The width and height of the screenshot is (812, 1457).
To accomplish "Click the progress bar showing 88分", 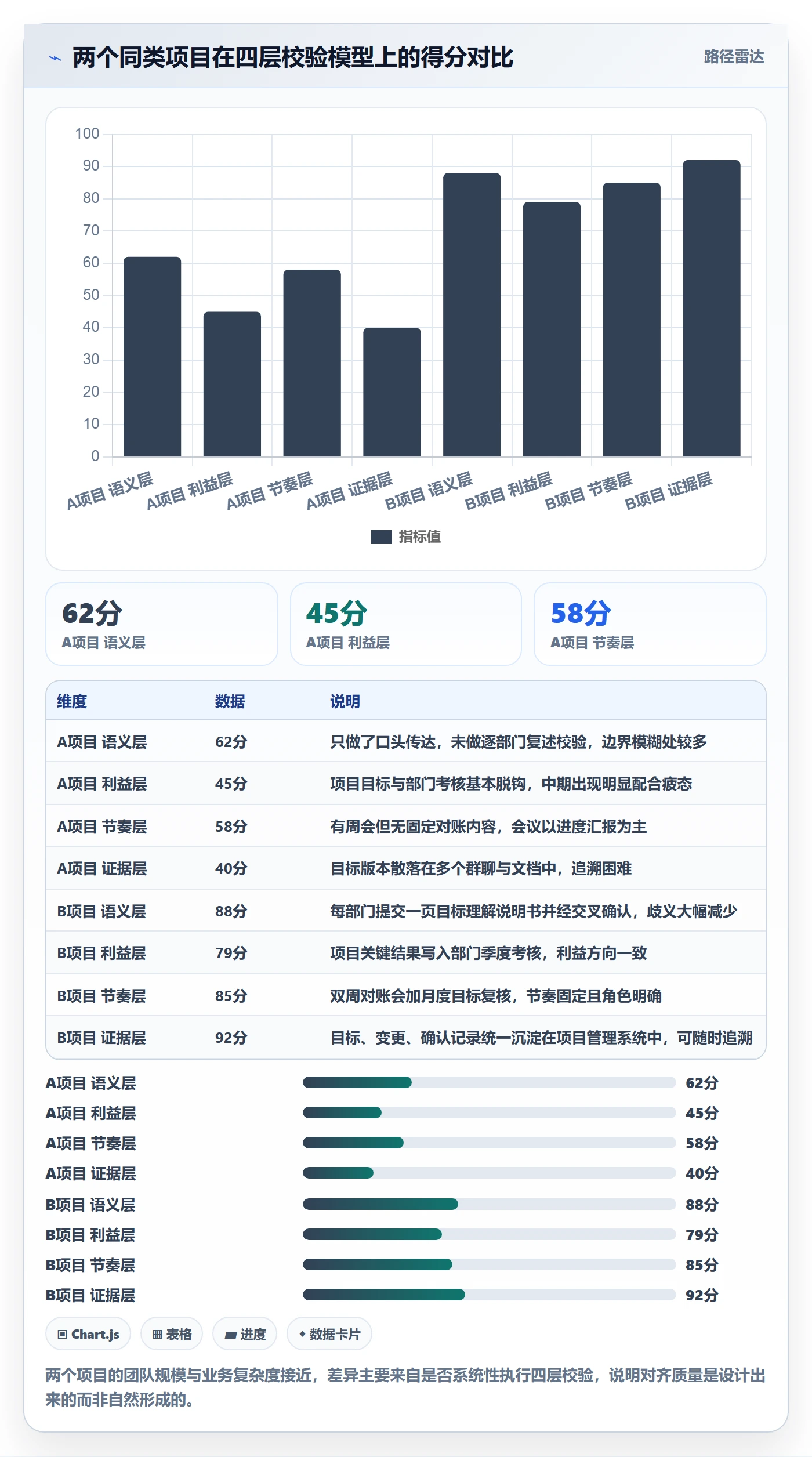I will coord(489,1204).
